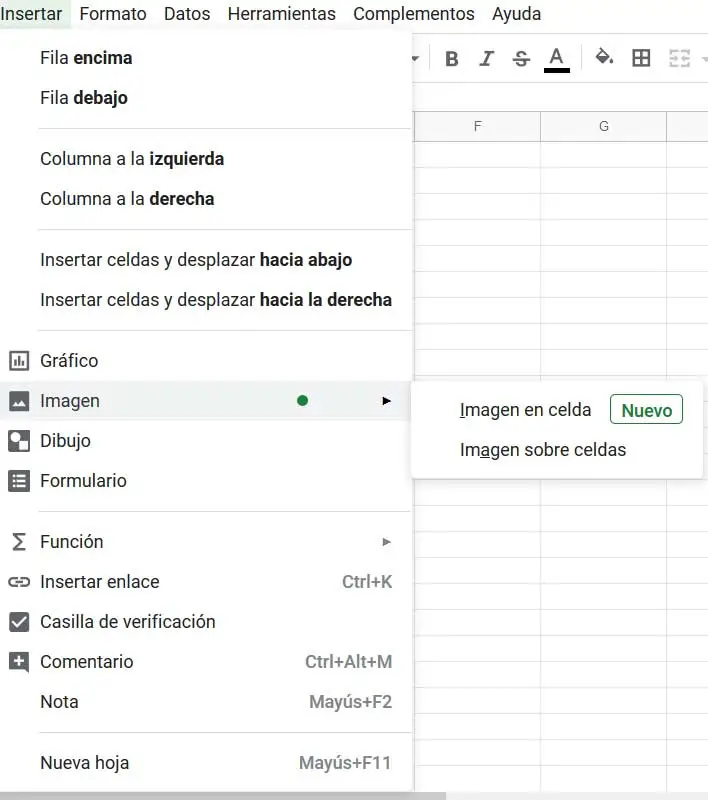Choose Imagen sobre celdas option
The height and width of the screenshot is (800, 708).
543,450
